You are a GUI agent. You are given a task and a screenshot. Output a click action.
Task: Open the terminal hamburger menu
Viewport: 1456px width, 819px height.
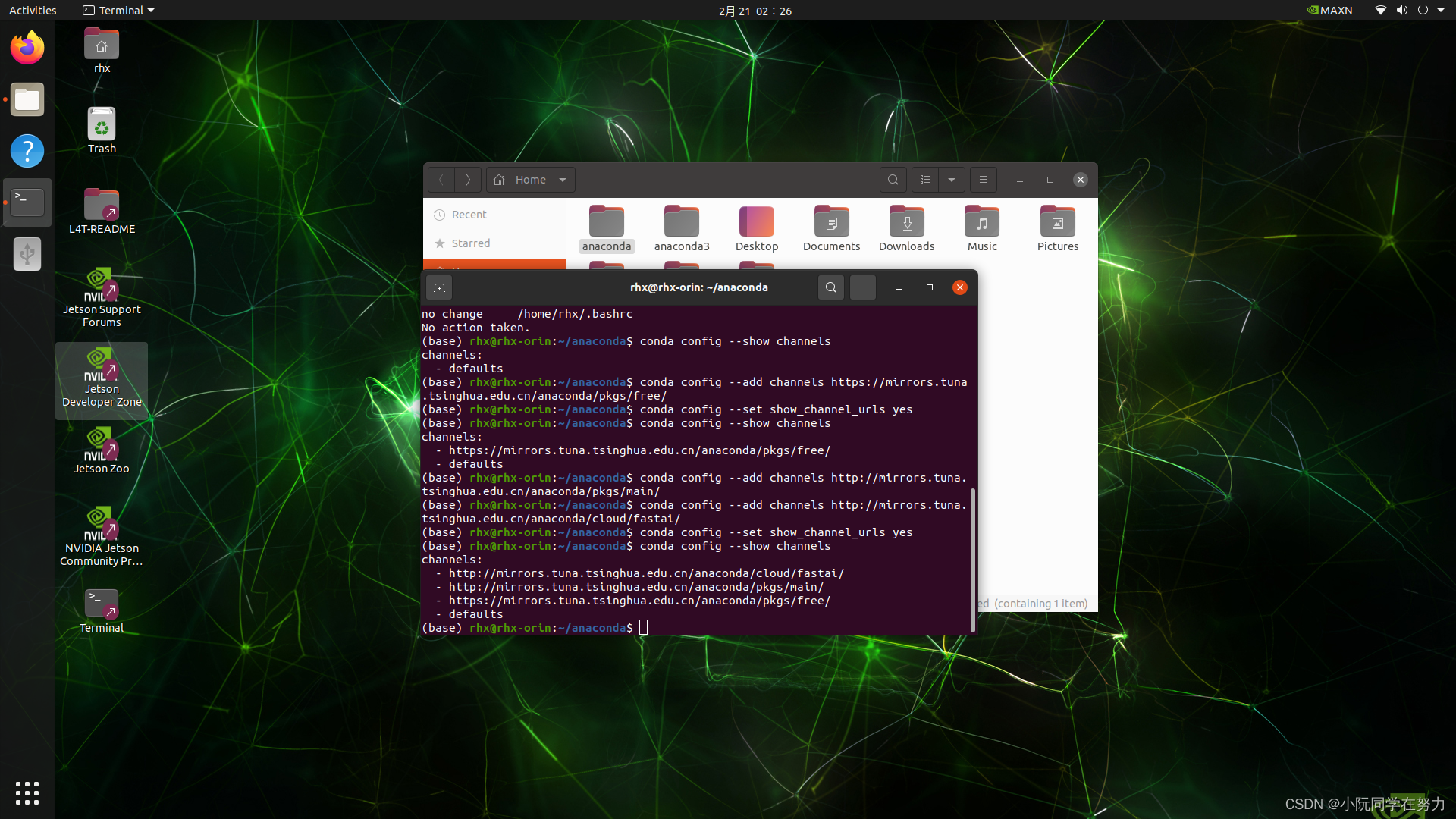[863, 287]
